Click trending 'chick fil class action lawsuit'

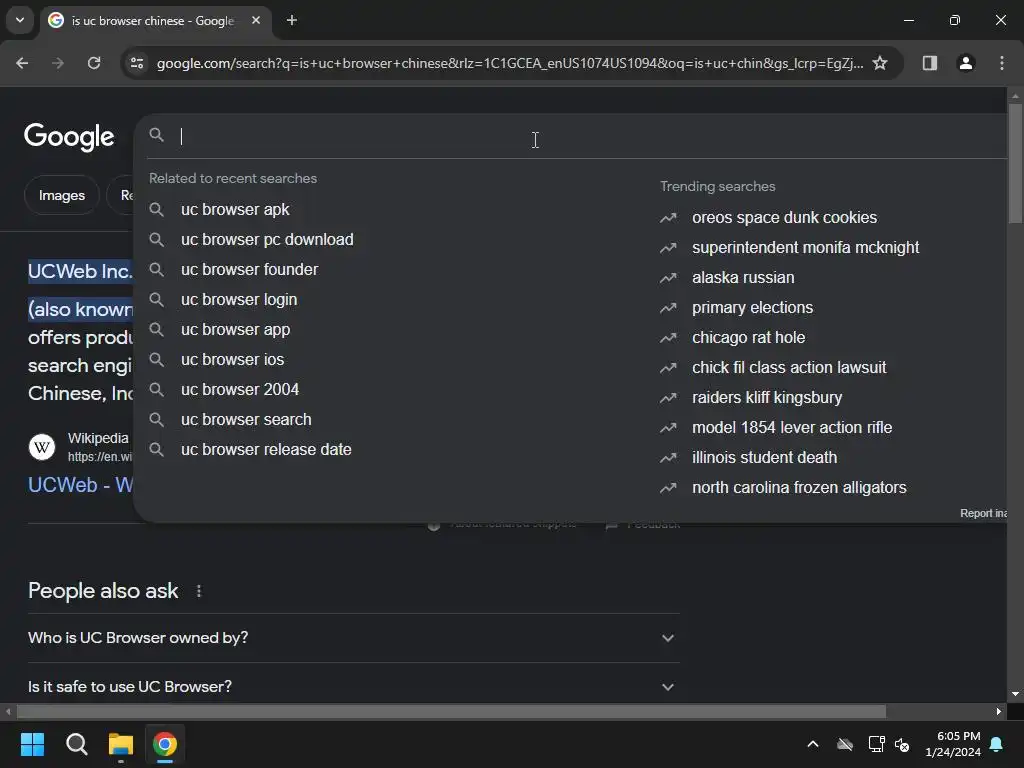pos(789,368)
